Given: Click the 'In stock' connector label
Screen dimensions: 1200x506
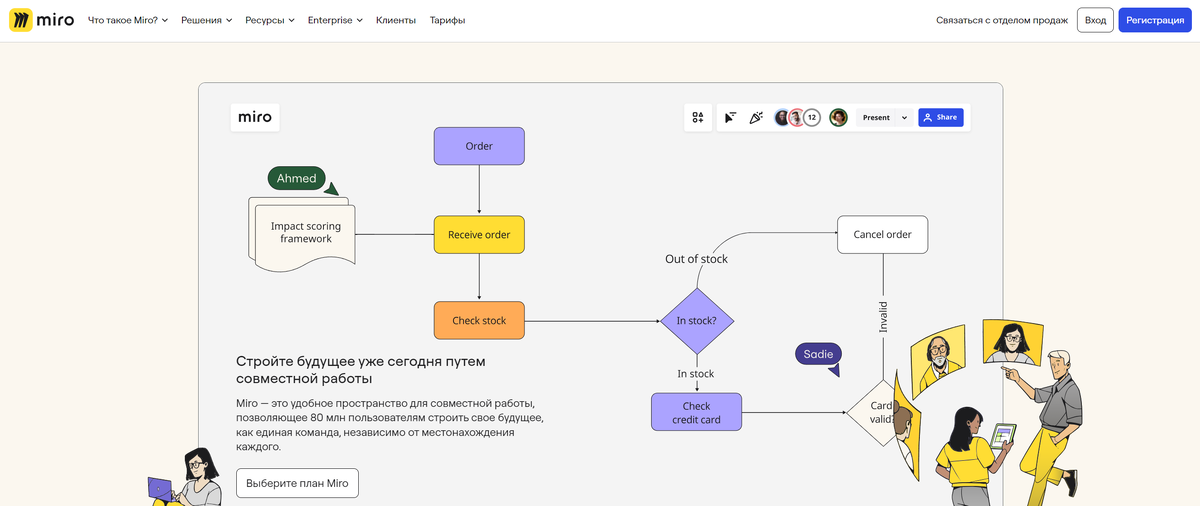Looking at the screenshot, I should point(696,374).
